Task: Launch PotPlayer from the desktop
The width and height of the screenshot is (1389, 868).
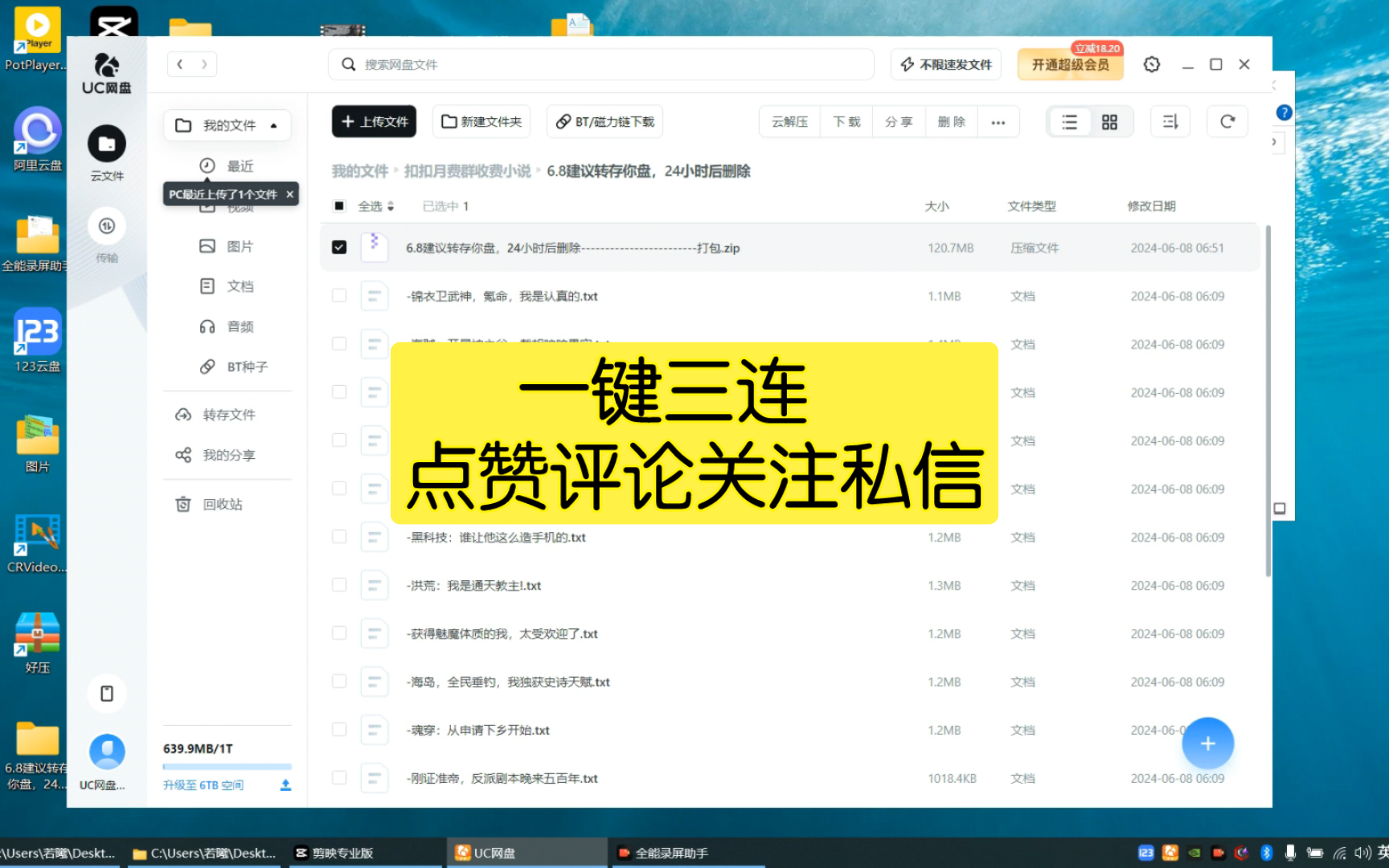Action: pyautogui.click(x=37, y=40)
